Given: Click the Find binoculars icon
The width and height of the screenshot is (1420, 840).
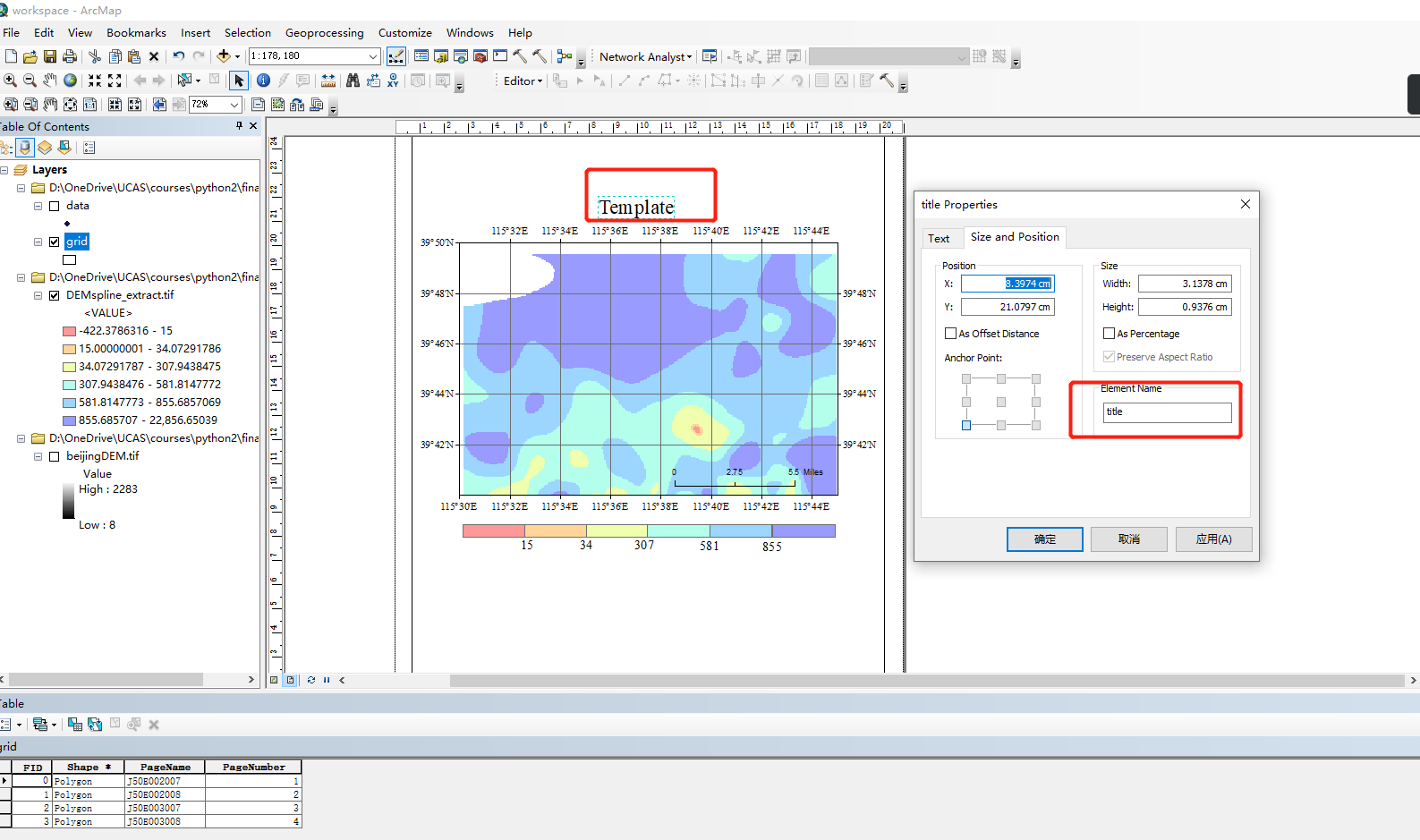Looking at the screenshot, I should [x=353, y=81].
